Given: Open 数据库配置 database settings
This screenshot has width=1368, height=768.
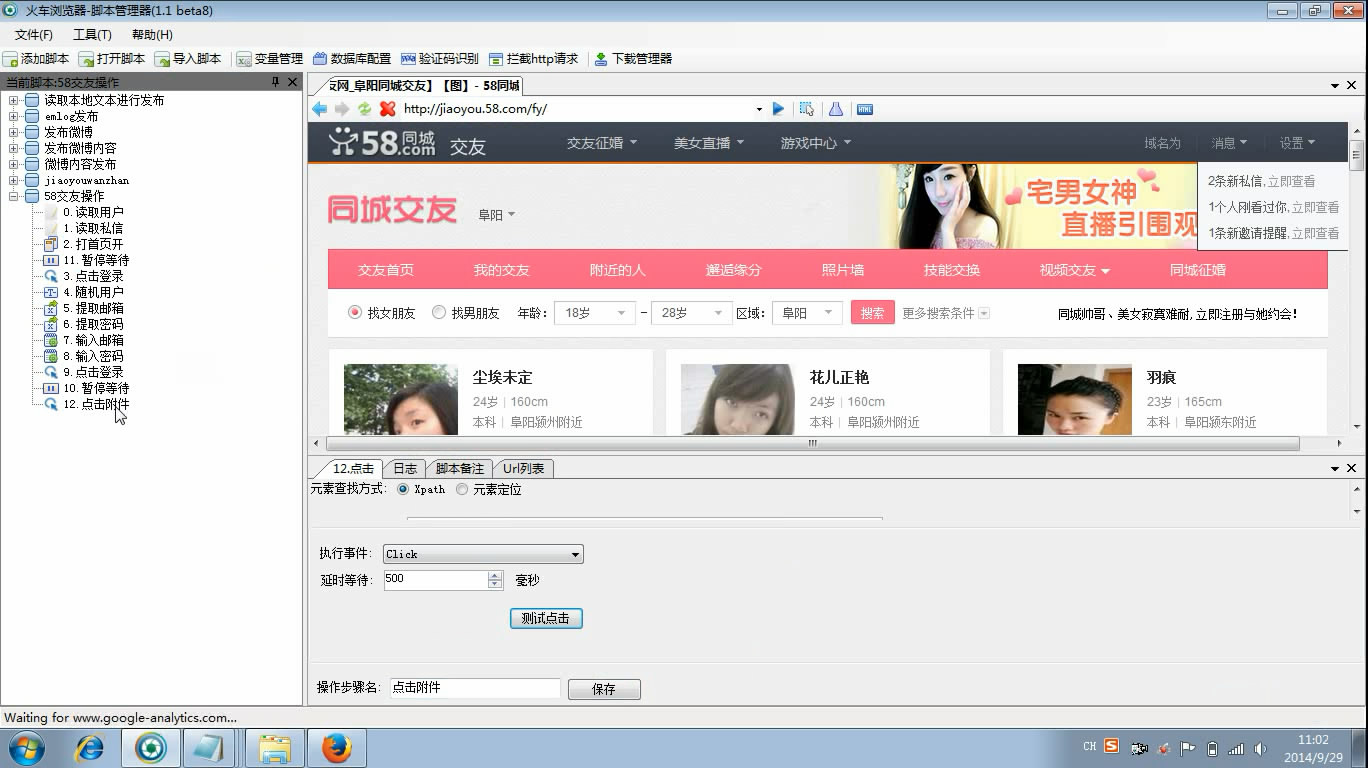Looking at the screenshot, I should pyautogui.click(x=351, y=59).
